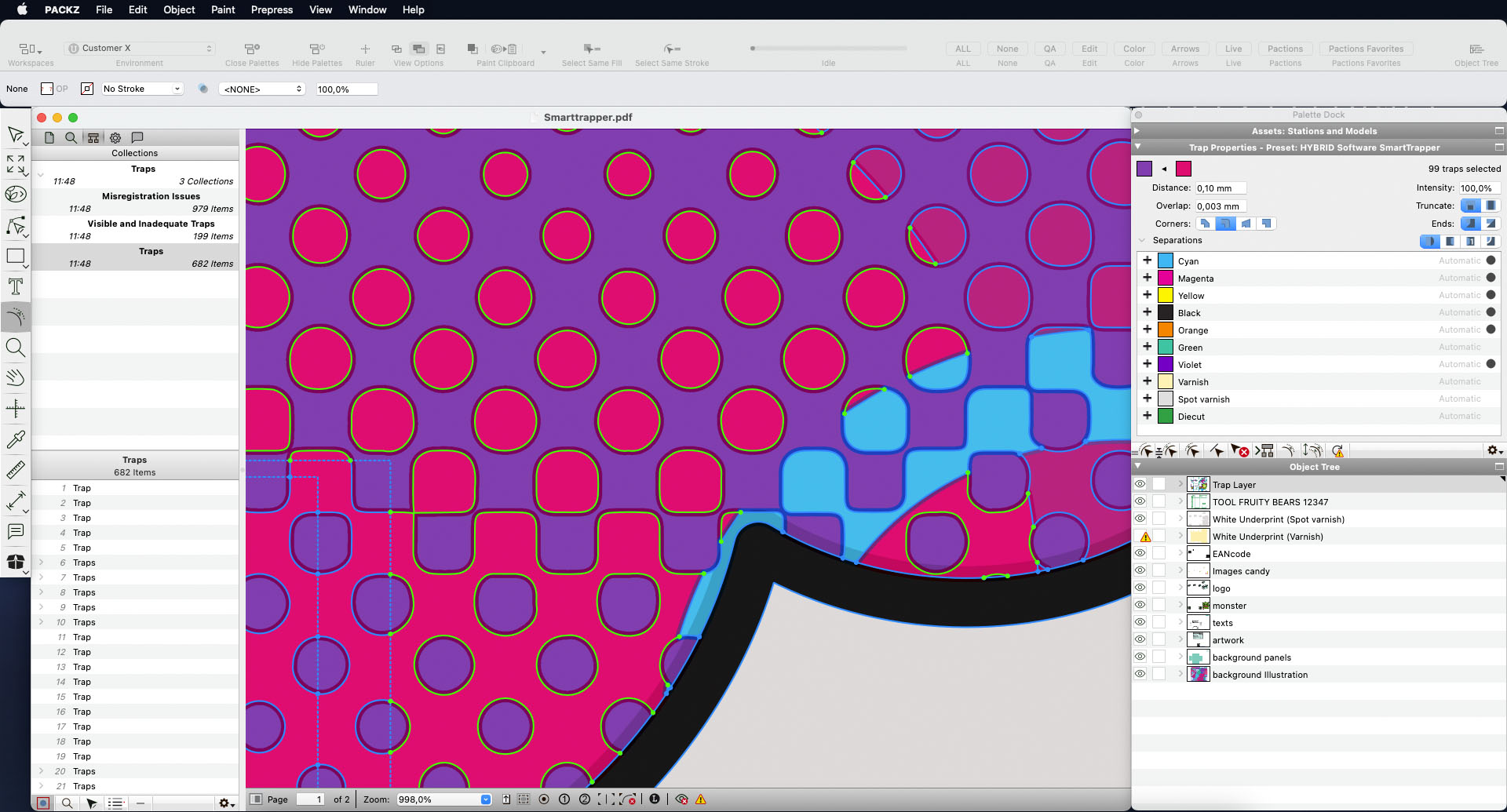The height and width of the screenshot is (812, 1507).
Task: Click the Magenta separation color swatch
Action: (1166, 279)
